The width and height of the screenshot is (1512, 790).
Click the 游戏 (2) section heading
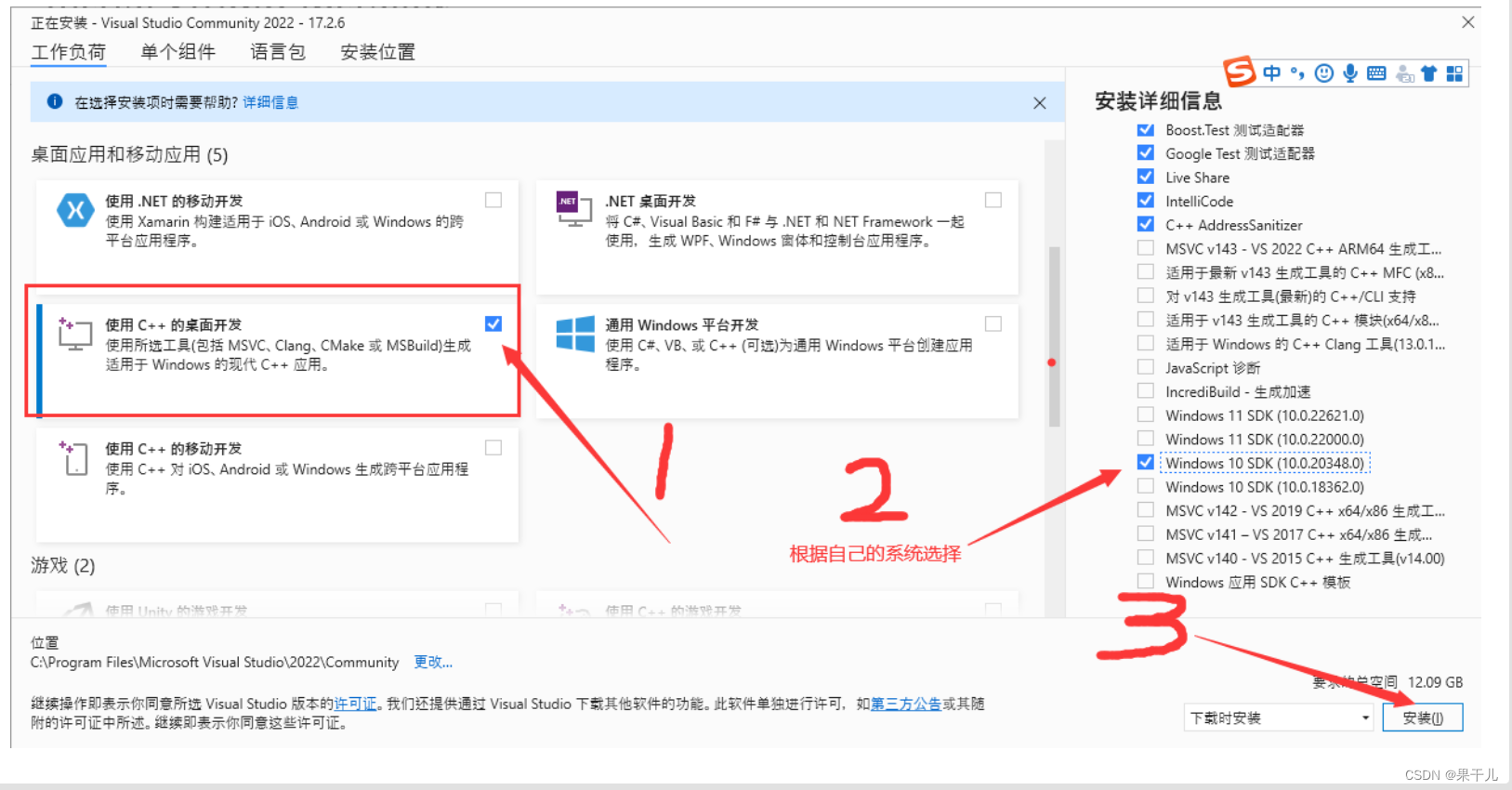pyautogui.click(x=62, y=565)
